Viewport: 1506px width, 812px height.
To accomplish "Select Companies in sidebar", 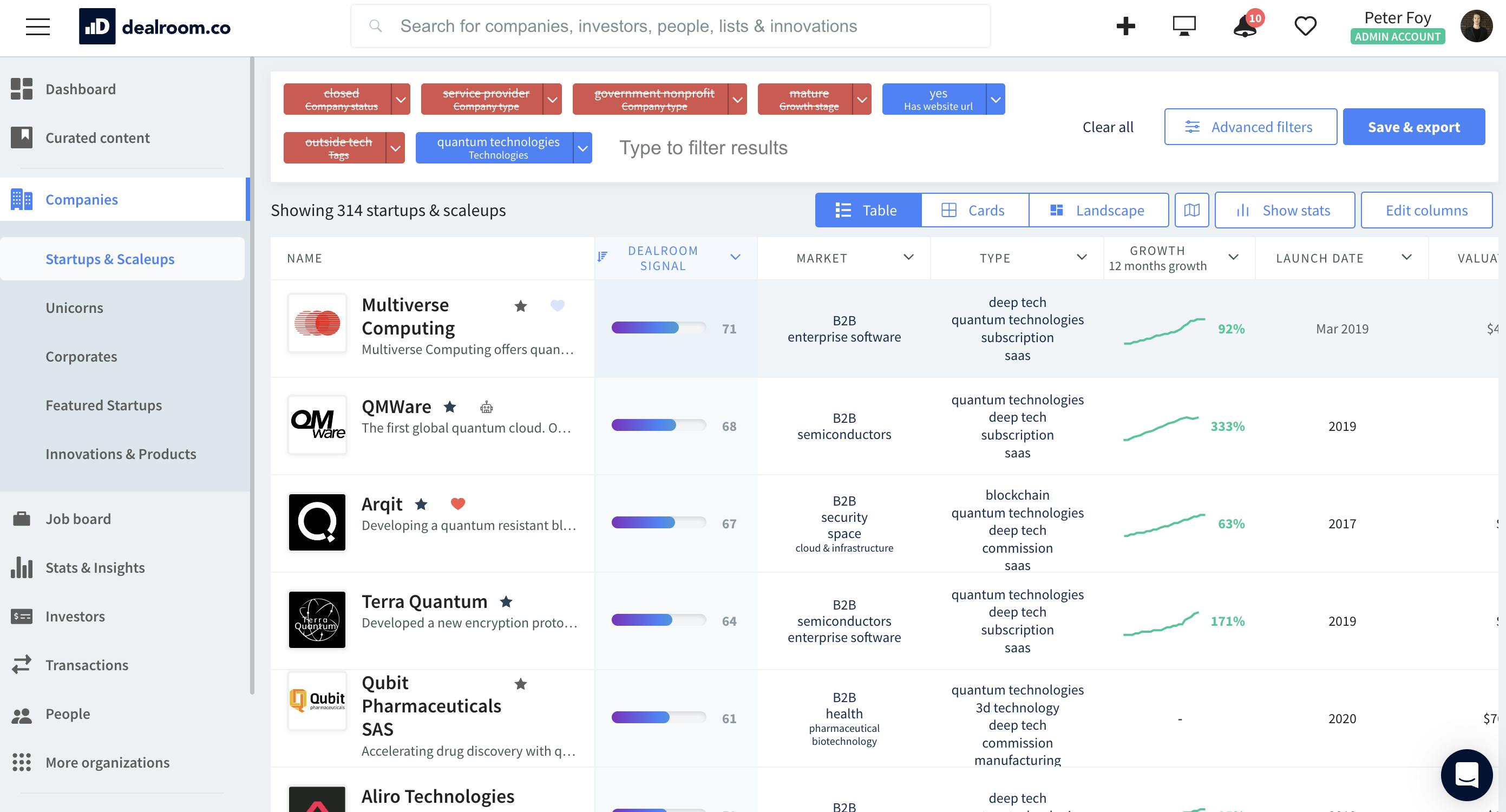I will [x=125, y=199].
